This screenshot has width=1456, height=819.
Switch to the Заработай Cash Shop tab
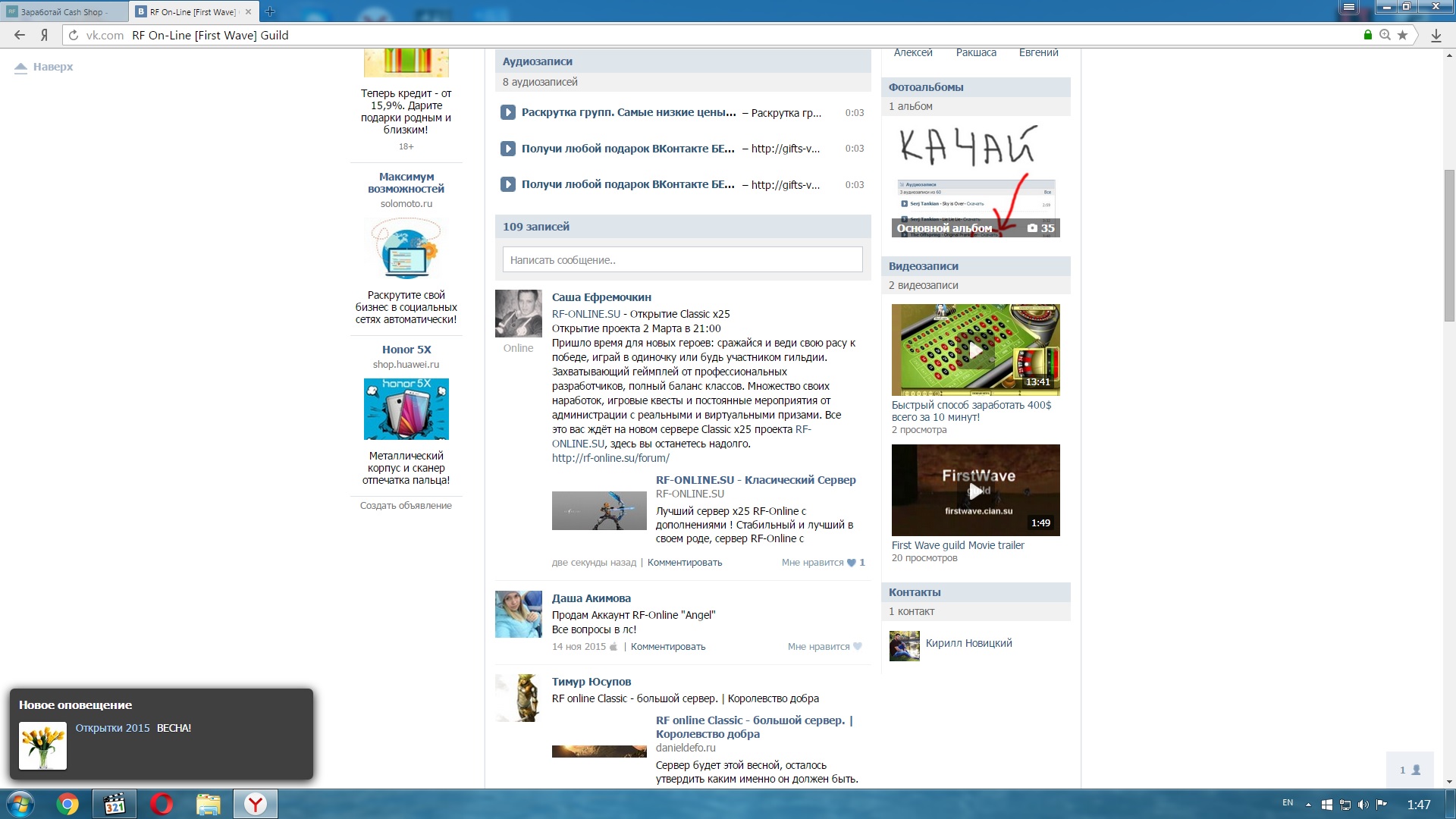[x=64, y=12]
